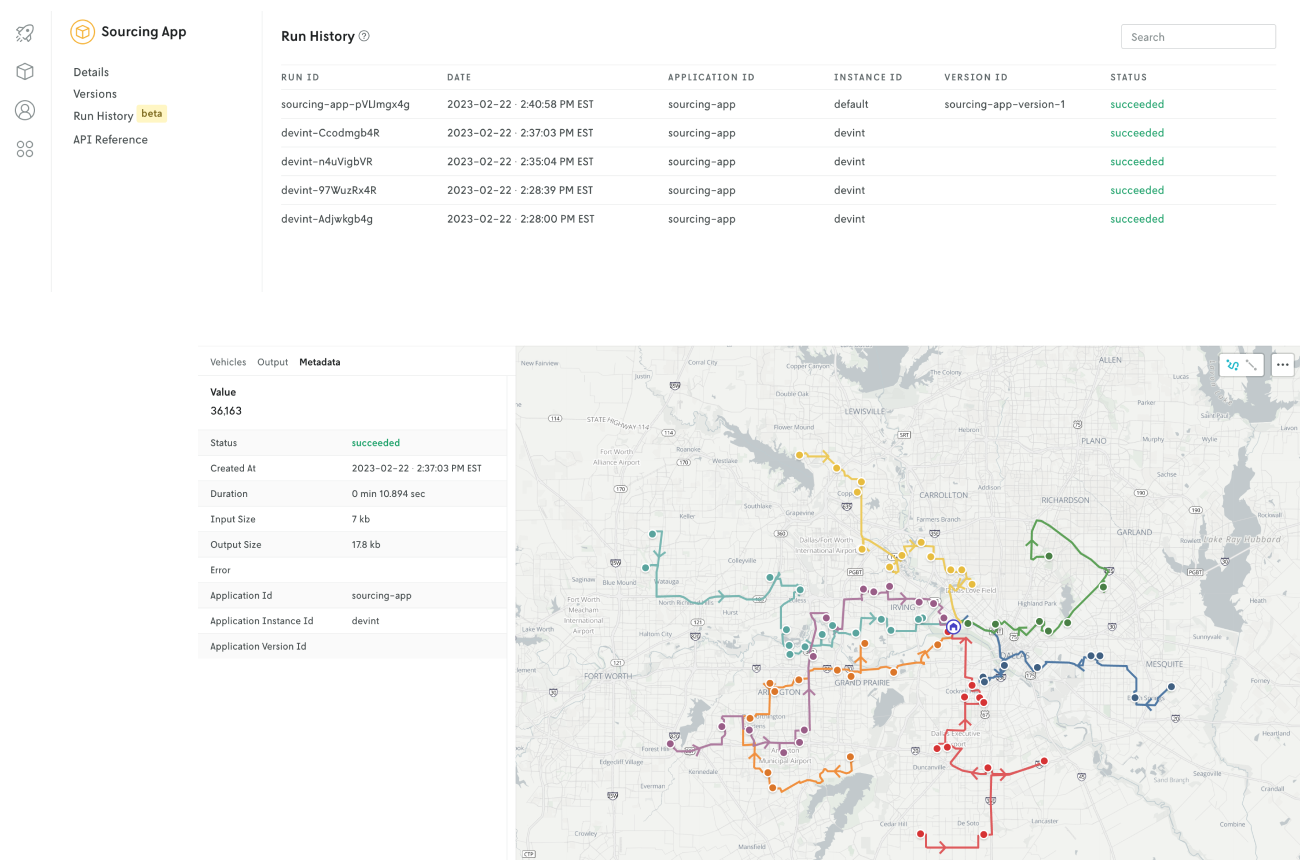Toggle curved road-route view on map
Image resolution: width=1300 pixels, height=860 pixels.
[1233, 365]
